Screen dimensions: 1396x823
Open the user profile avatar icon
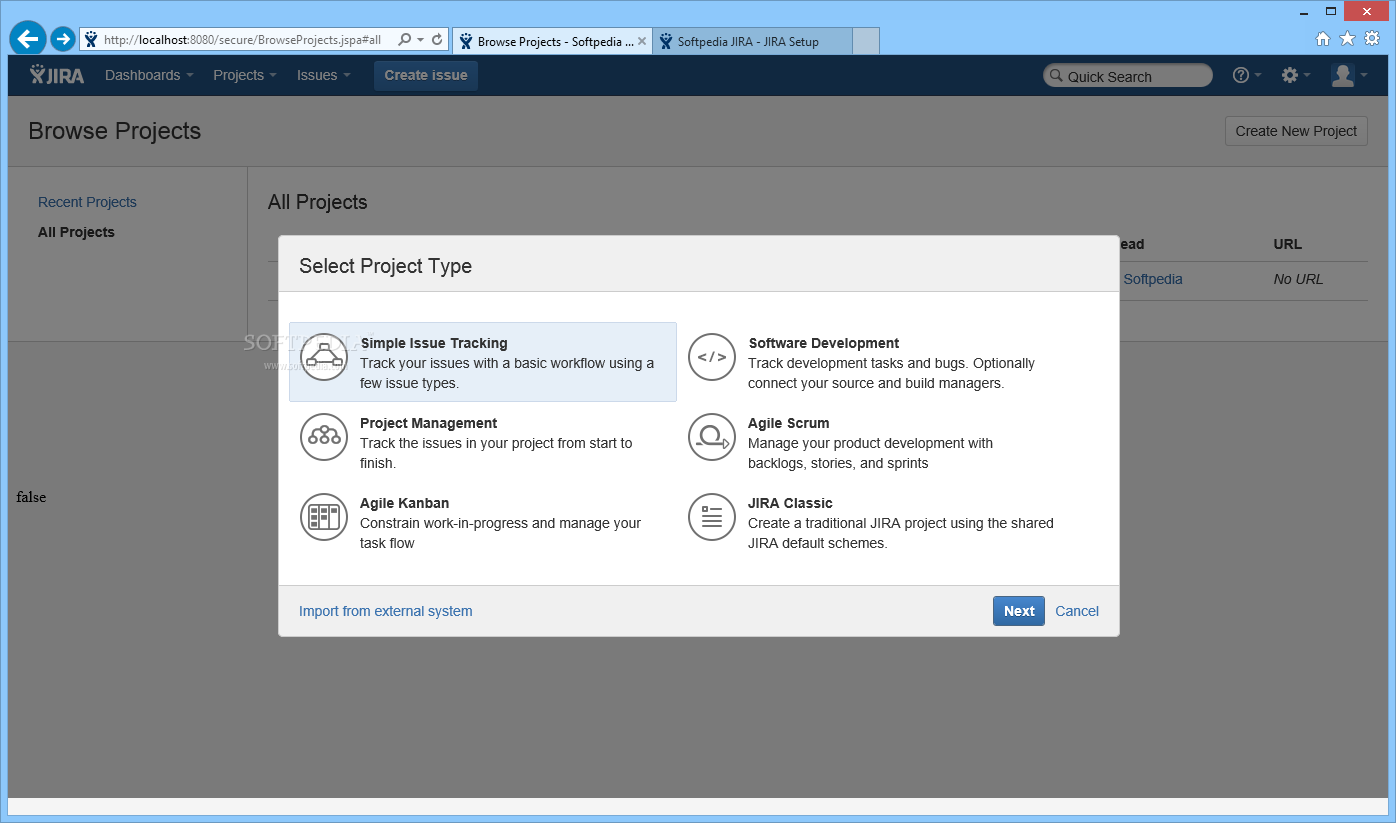[x=1342, y=75]
